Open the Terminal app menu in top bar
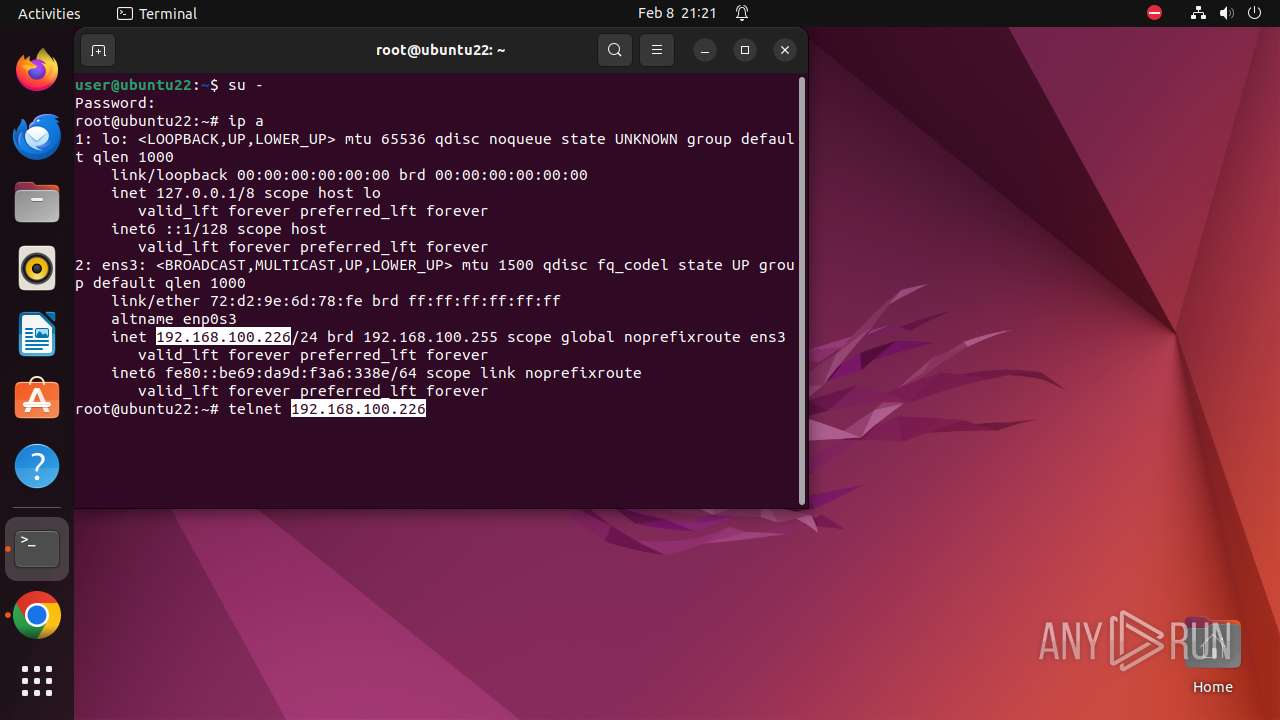 157,13
